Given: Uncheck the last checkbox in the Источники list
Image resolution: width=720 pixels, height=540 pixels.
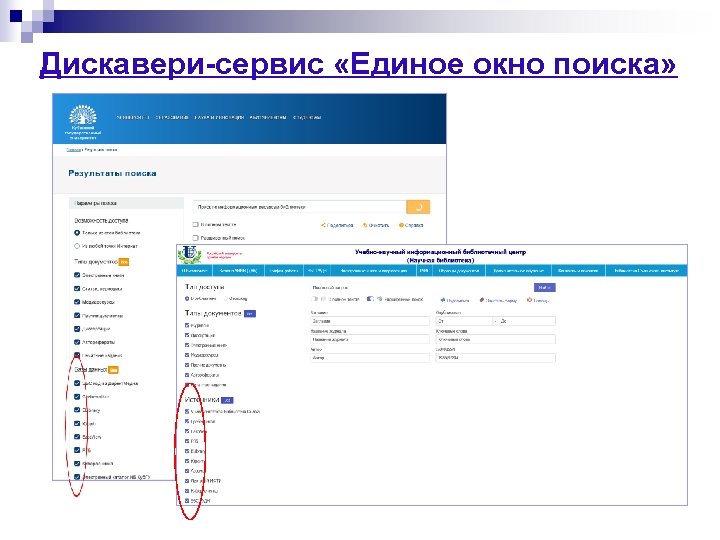Looking at the screenshot, I should pos(187,501).
